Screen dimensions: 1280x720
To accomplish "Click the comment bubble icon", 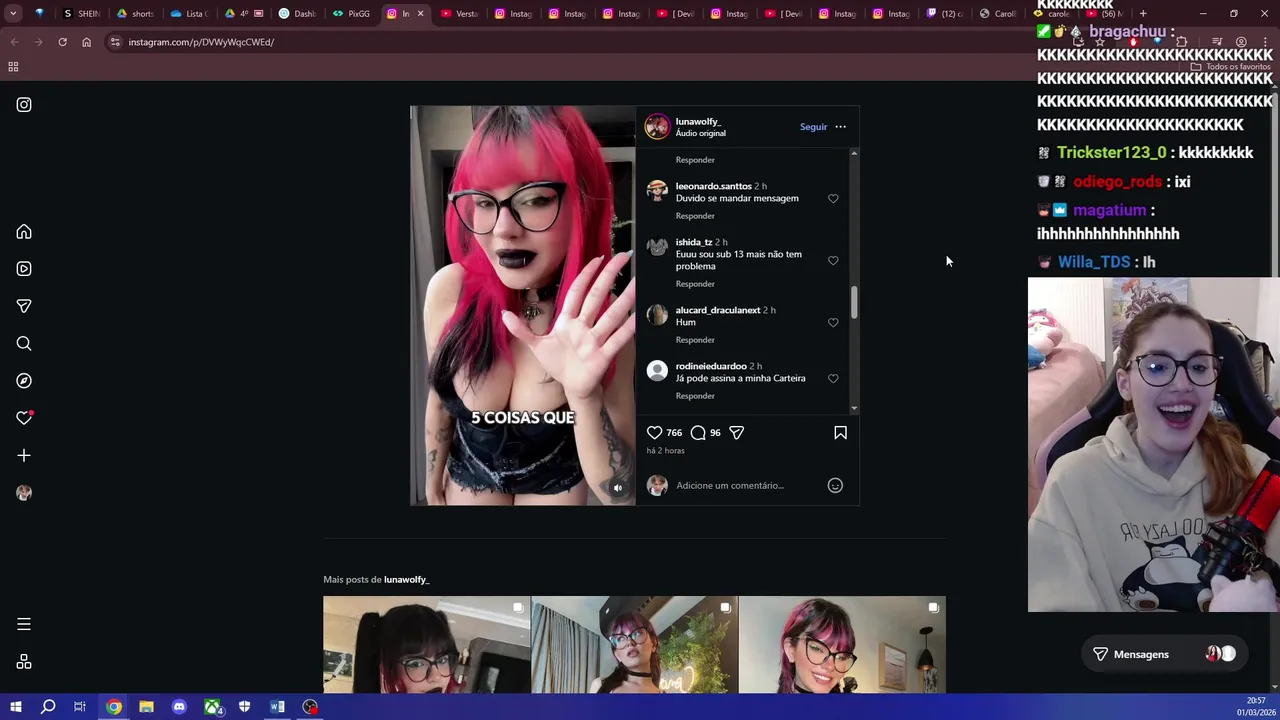I will 698,433.
